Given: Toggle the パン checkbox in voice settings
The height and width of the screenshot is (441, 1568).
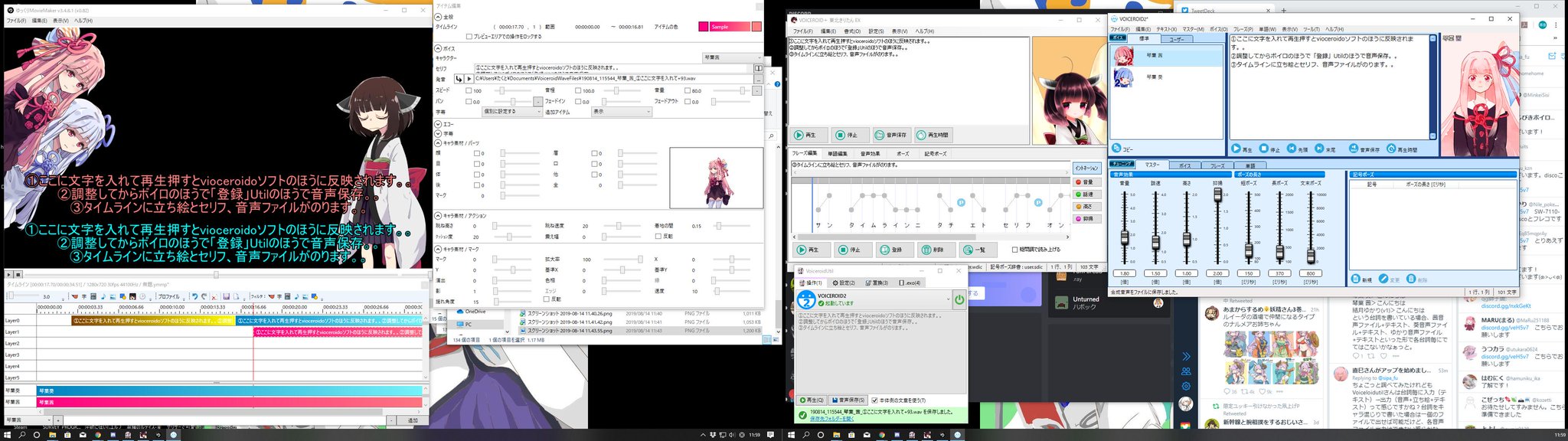Looking at the screenshot, I should click(x=469, y=102).
